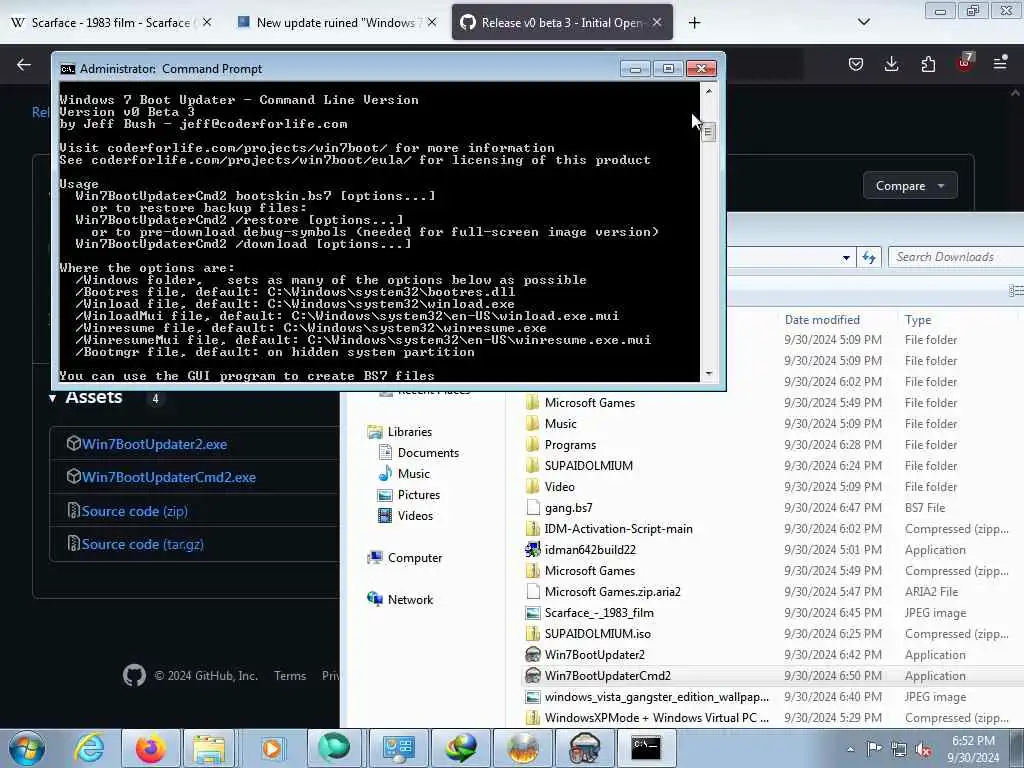Close the Release v0 beta 3 tab
Viewport: 1024px width, 768px height.
click(657, 22)
